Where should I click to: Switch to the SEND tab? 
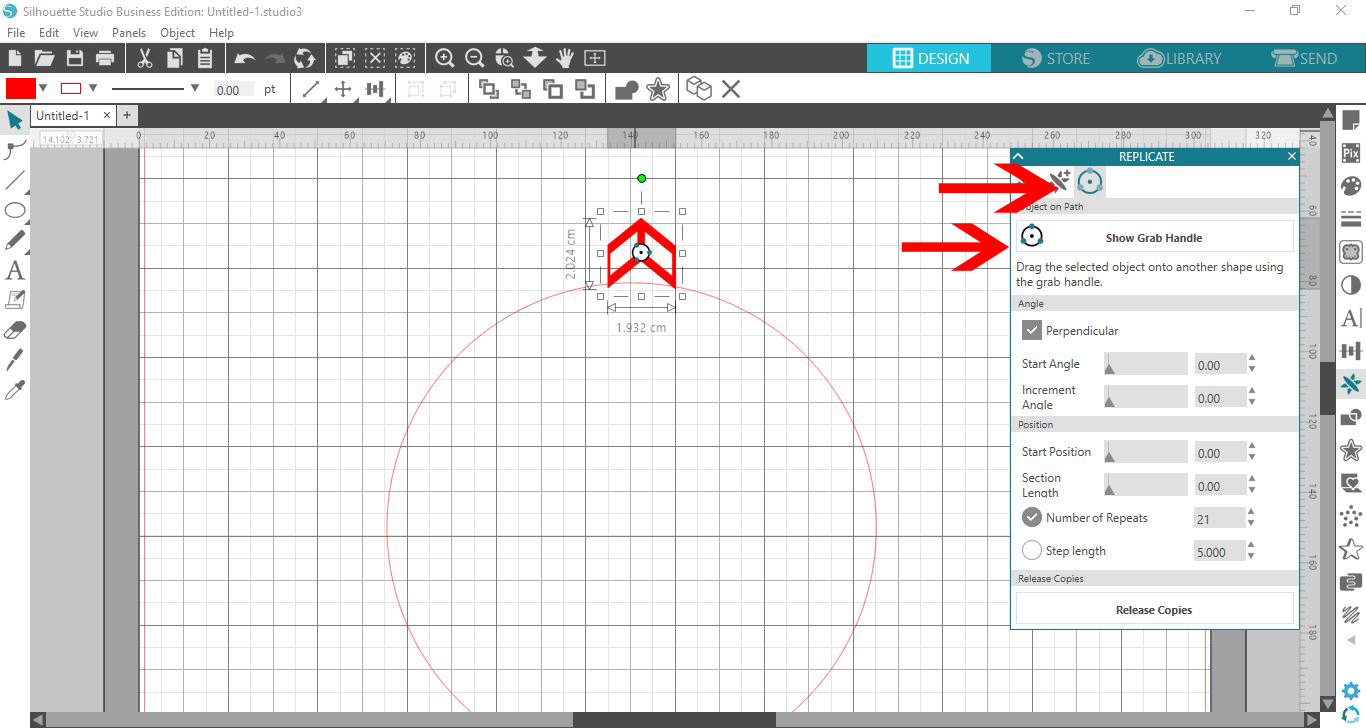point(1303,58)
